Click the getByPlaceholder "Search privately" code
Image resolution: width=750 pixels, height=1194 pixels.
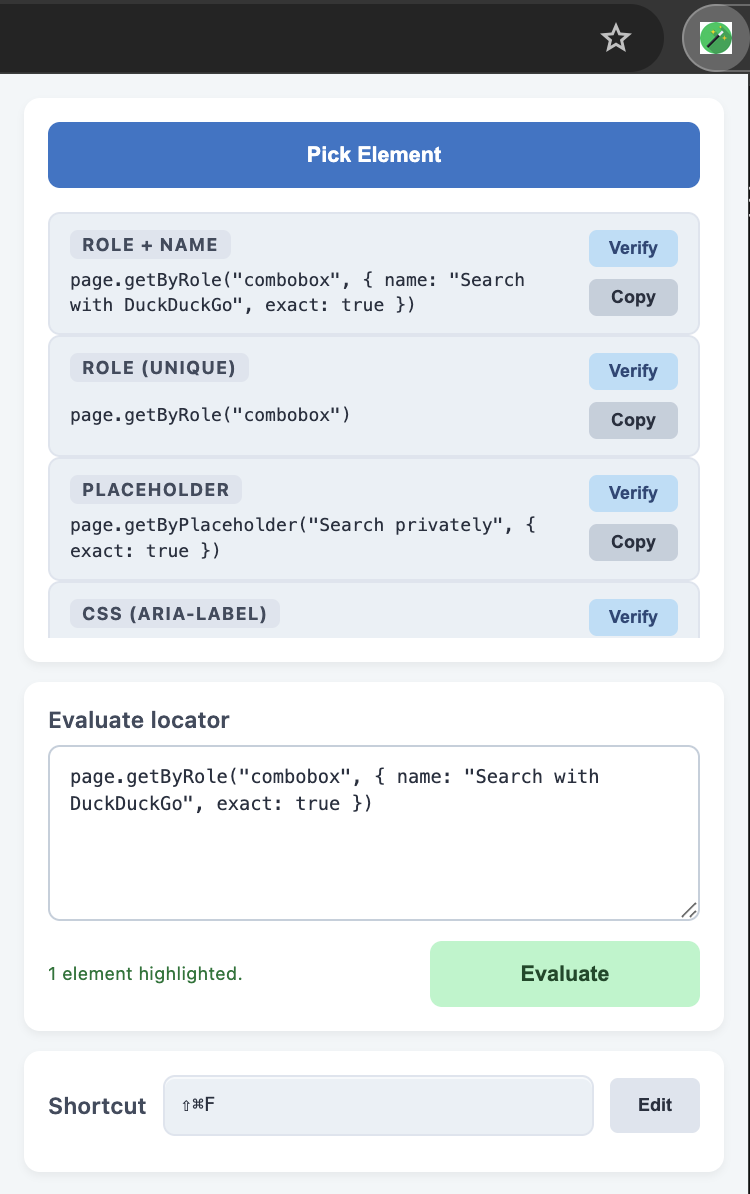pyautogui.click(x=303, y=538)
